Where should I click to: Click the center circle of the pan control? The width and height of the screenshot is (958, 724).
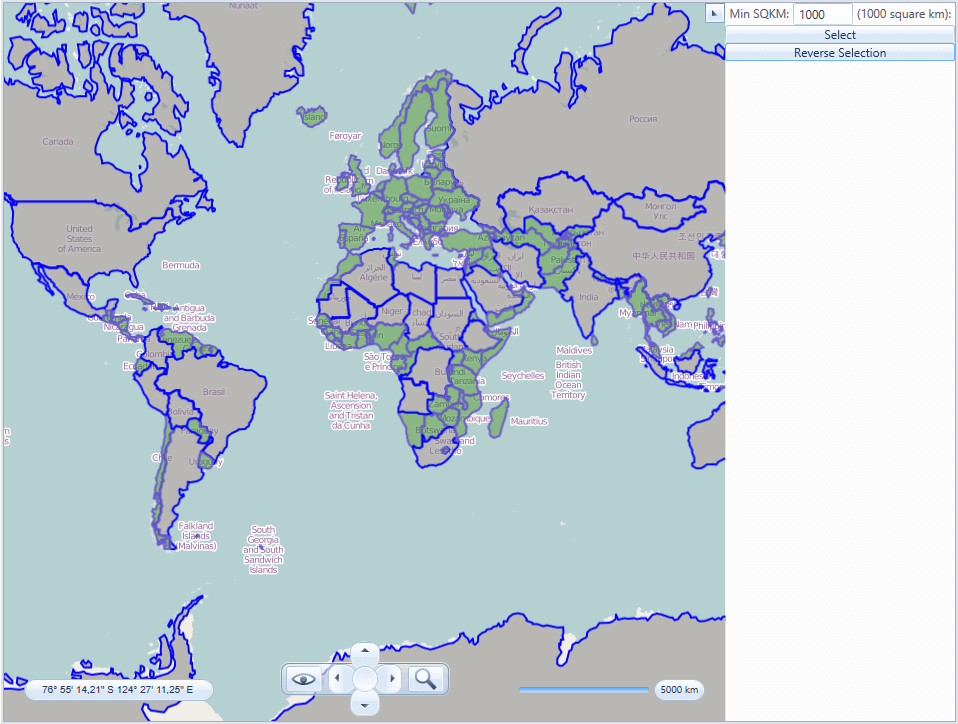365,678
